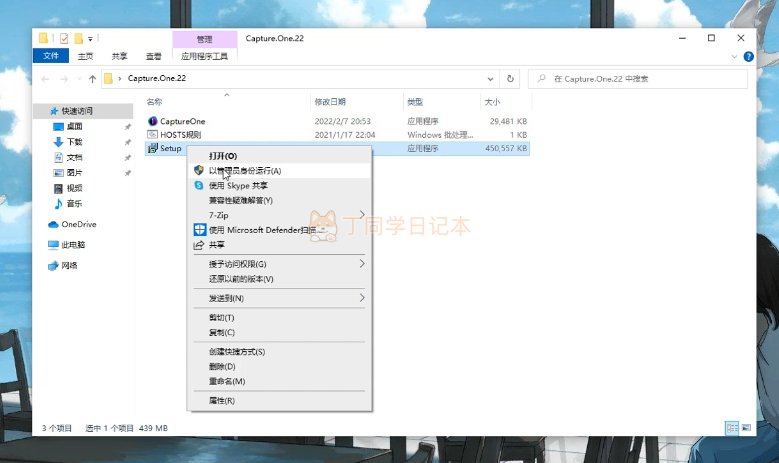
Task: Choose 还原以前的版本(V)
Action: pos(279,279)
